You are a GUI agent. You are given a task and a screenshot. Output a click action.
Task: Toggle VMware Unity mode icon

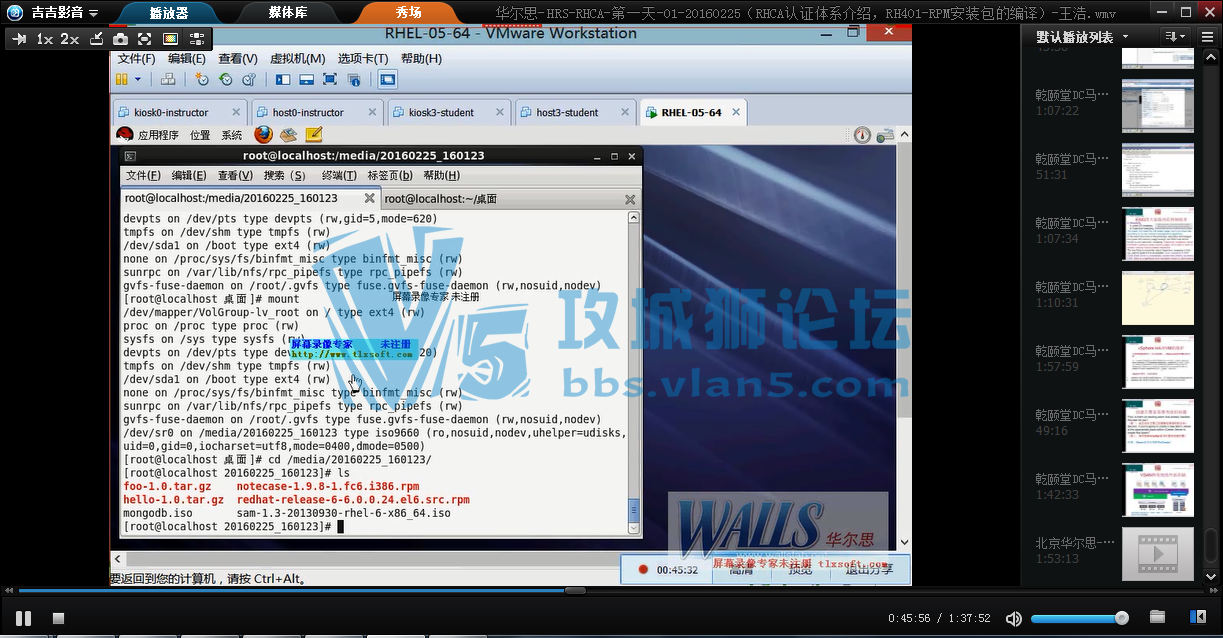(354, 80)
